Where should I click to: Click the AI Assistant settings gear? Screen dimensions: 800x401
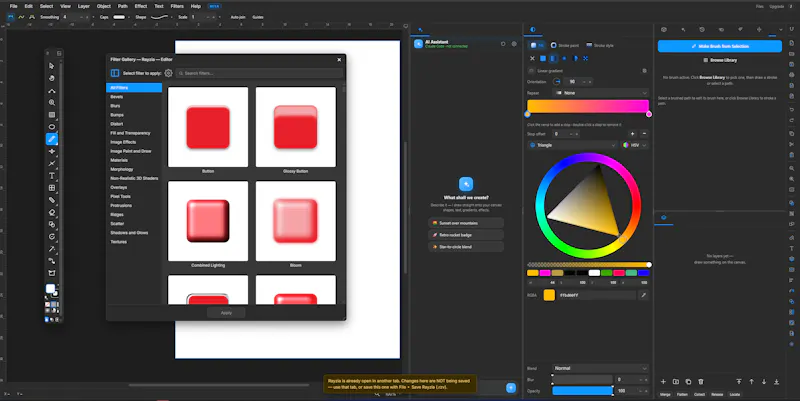[514, 44]
